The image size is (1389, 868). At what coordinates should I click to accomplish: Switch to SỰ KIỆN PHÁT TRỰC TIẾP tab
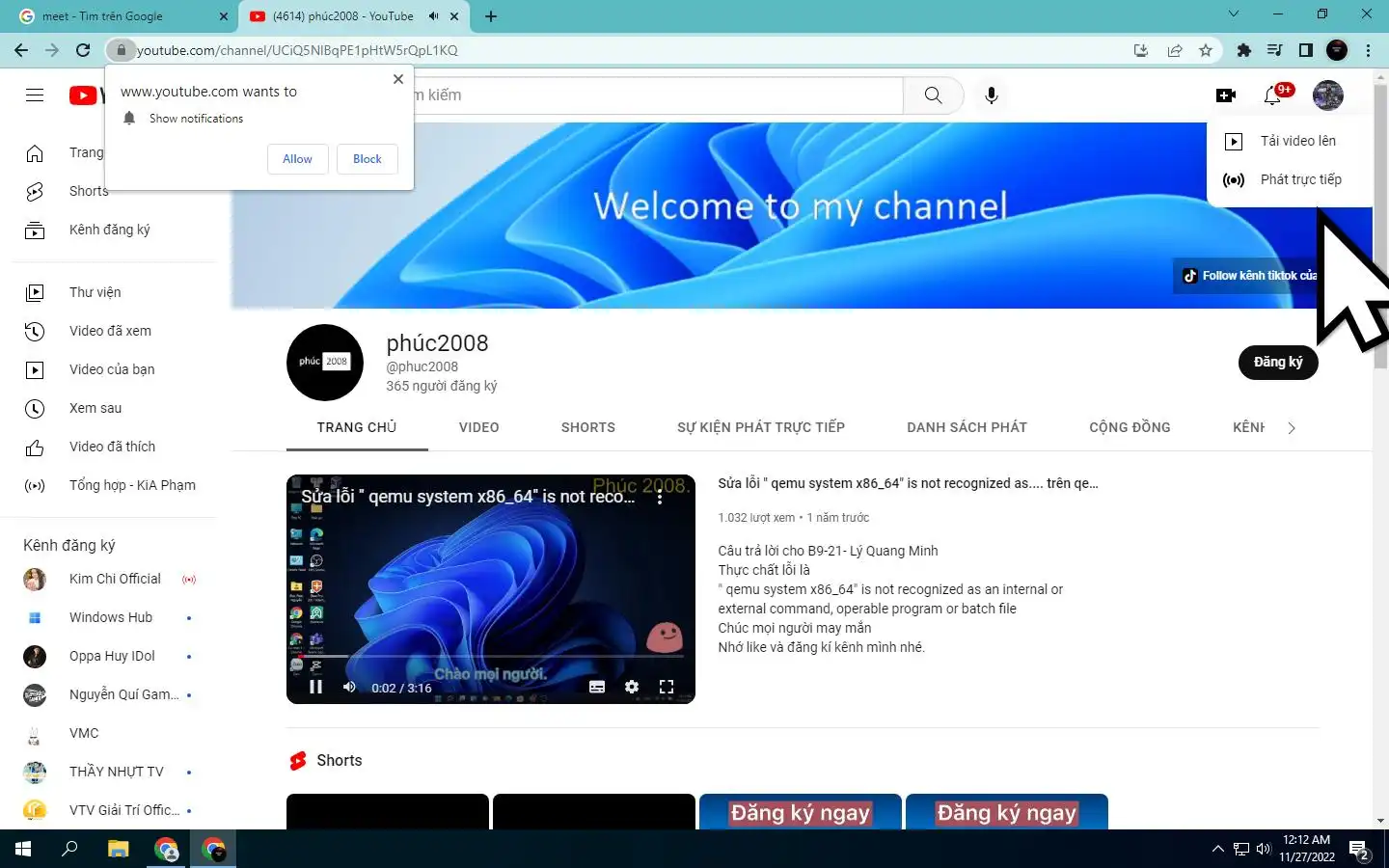pyautogui.click(x=761, y=427)
